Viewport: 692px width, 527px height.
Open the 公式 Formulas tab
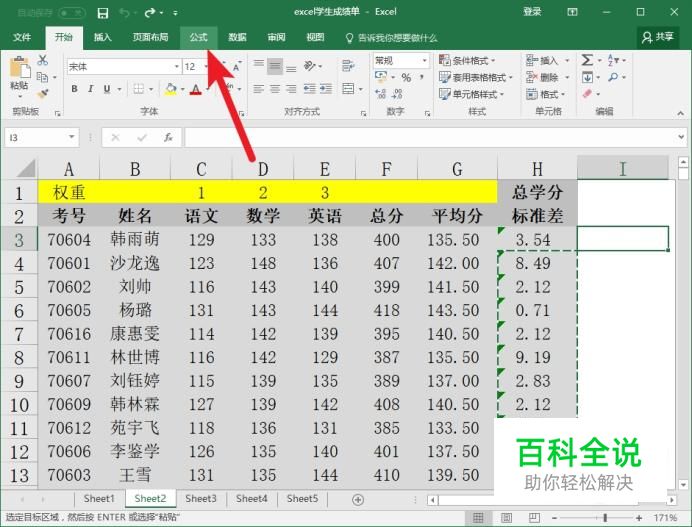[199, 37]
